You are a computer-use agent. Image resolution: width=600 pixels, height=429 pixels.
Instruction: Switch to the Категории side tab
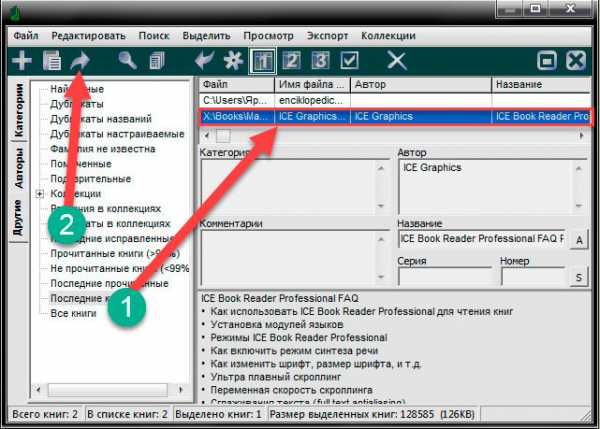click(18, 110)
